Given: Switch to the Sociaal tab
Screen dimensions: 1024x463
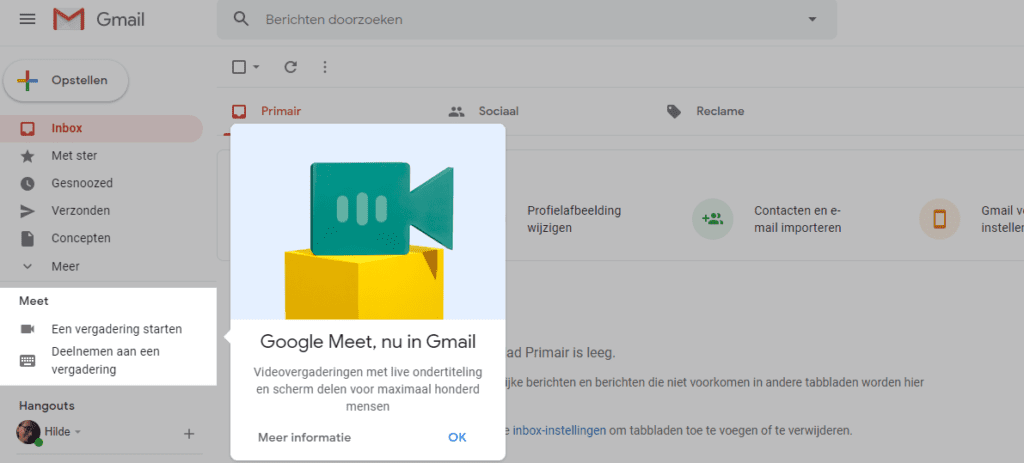Looking at the screenshot, I should coord(499,112).
